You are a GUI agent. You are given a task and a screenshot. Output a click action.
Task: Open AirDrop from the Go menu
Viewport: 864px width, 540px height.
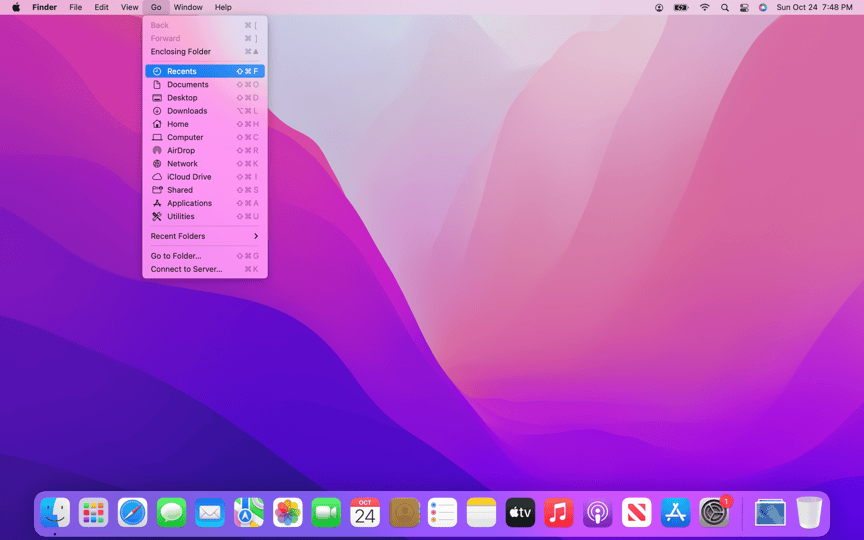205,150
